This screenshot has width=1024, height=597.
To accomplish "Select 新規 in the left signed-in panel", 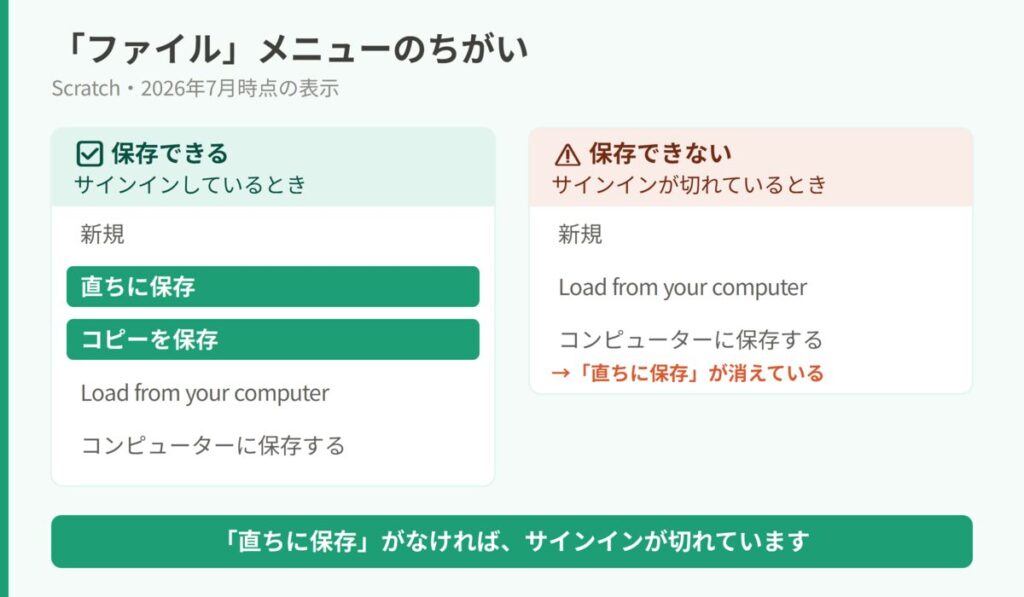I will (103, 234).
